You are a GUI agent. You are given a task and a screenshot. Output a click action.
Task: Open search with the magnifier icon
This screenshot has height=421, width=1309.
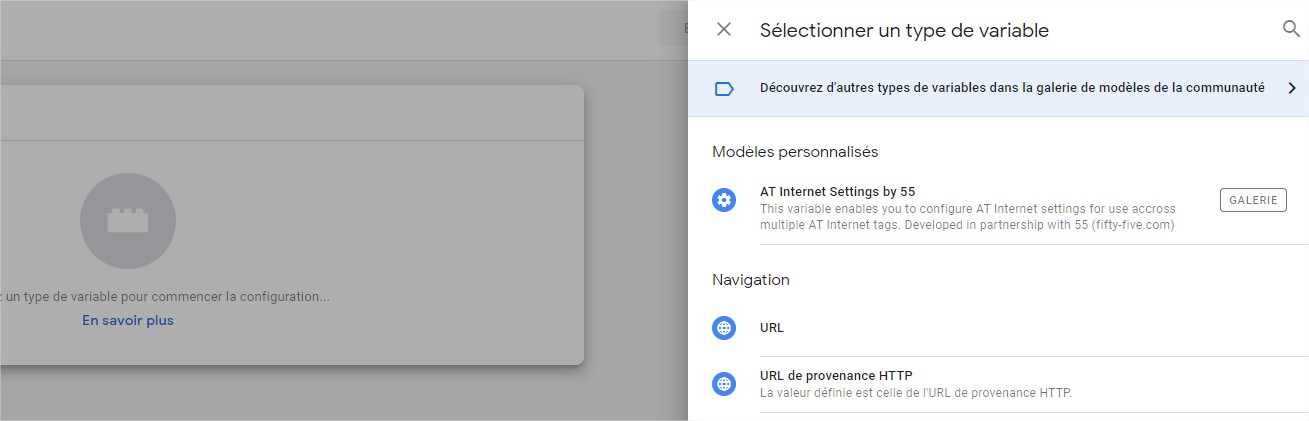coord(1291,29)
